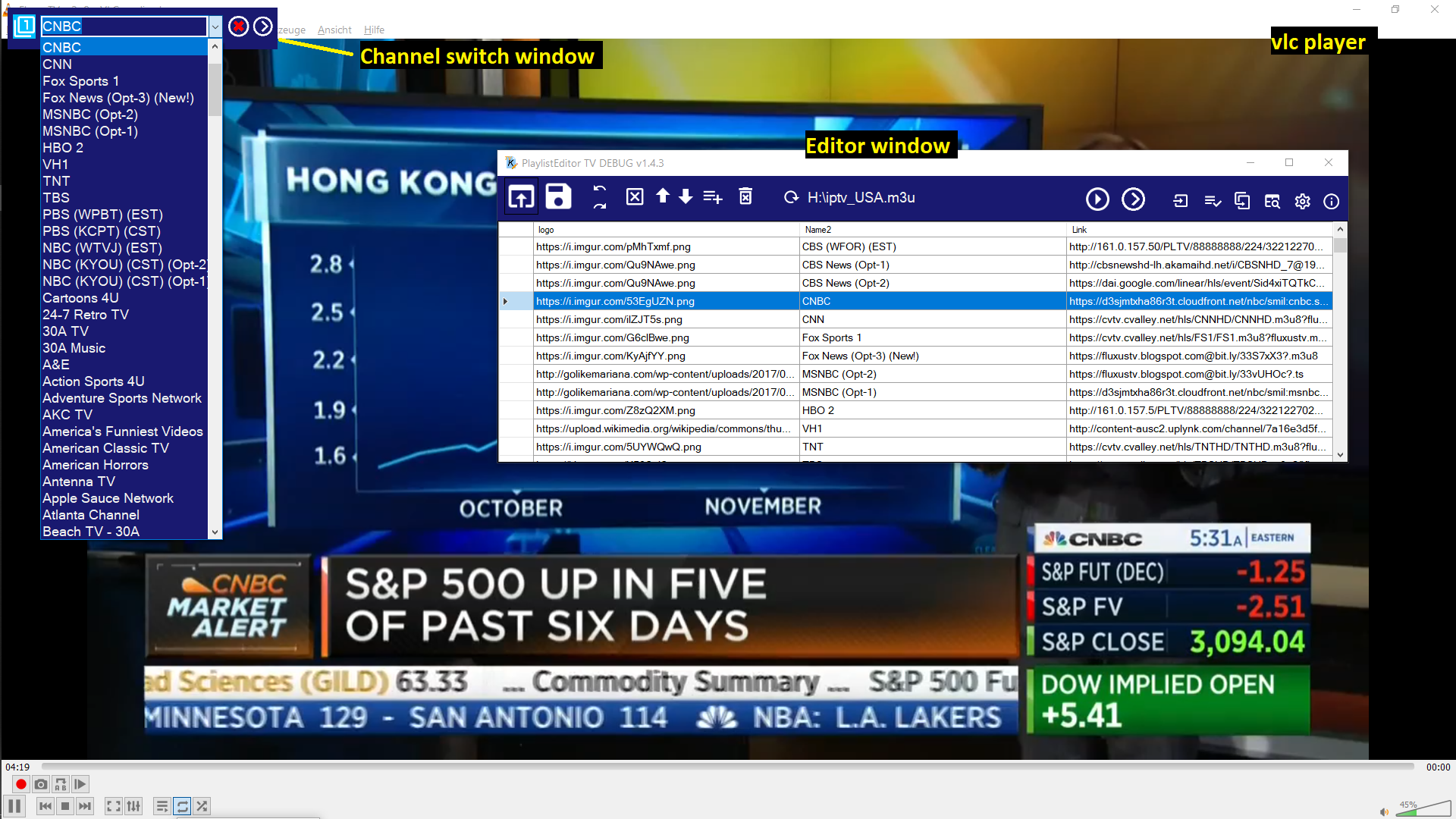This screenshot has height=819, width=1456.
Task: Toggle loop playback mode button
Action: [x=182, y=806]
